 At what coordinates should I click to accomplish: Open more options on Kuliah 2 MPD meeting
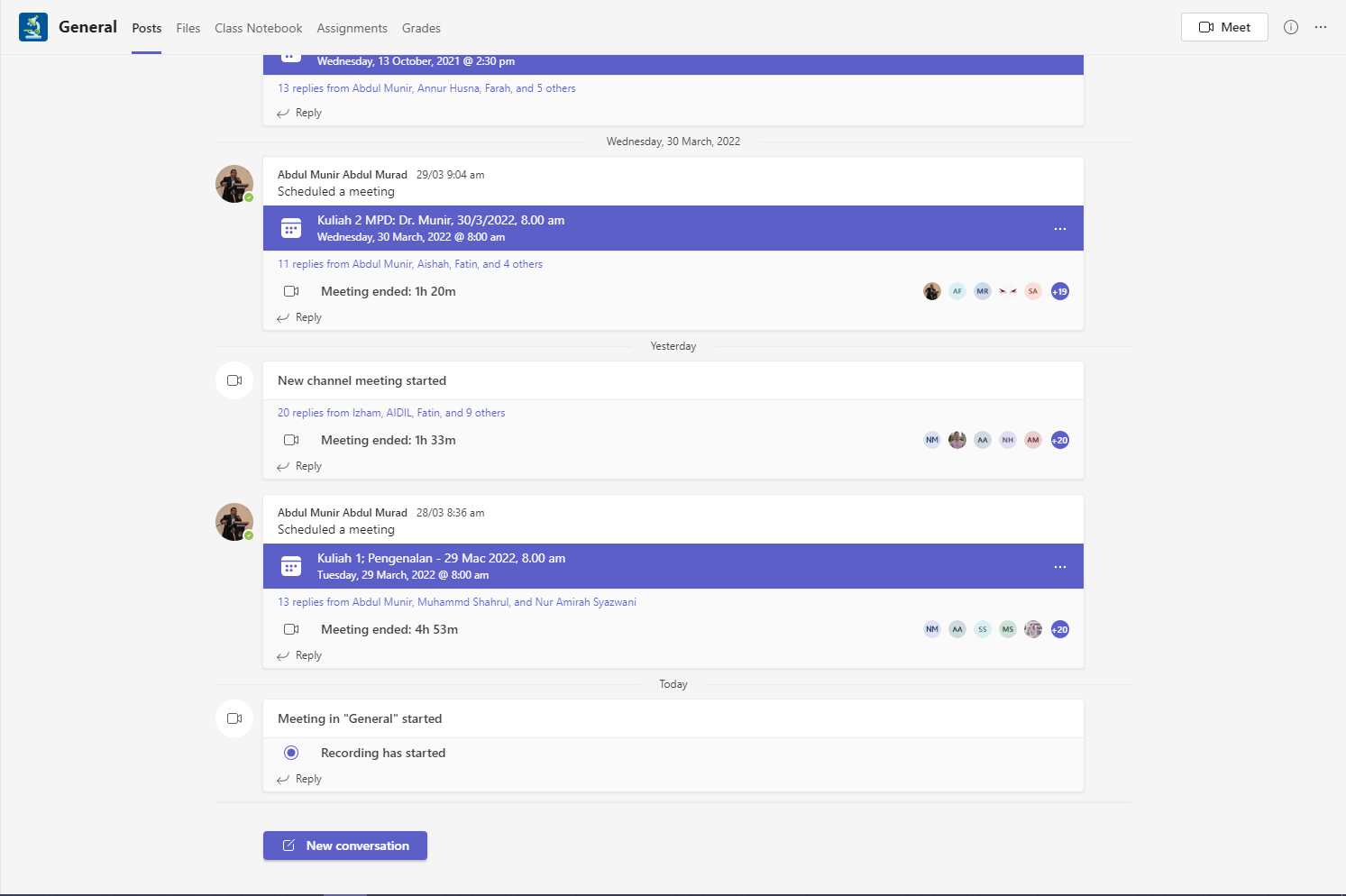tap(1060, 228)
